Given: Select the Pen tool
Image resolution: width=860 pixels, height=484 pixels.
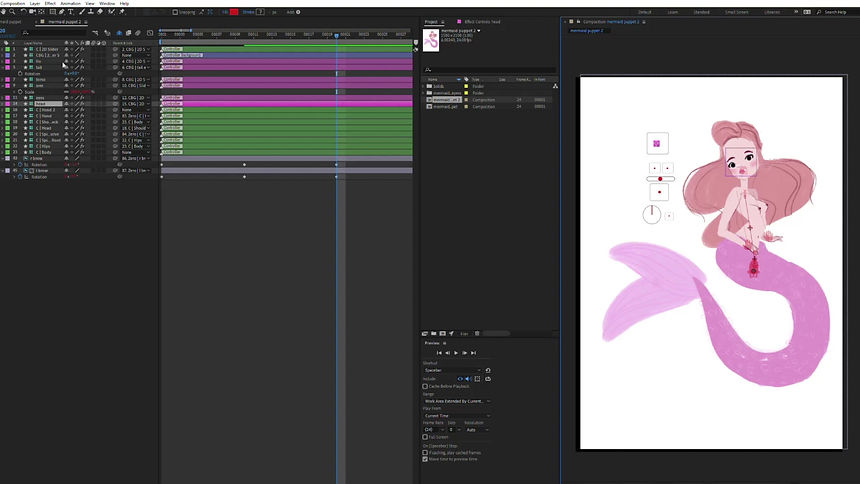Looking at the screenshot, I should 61,12.
